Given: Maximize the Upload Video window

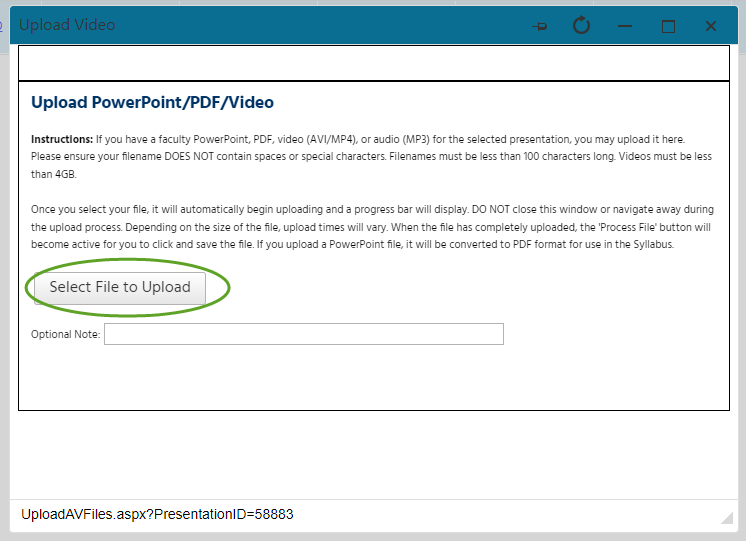Looking at the screenshot, I should click(668, 26).
